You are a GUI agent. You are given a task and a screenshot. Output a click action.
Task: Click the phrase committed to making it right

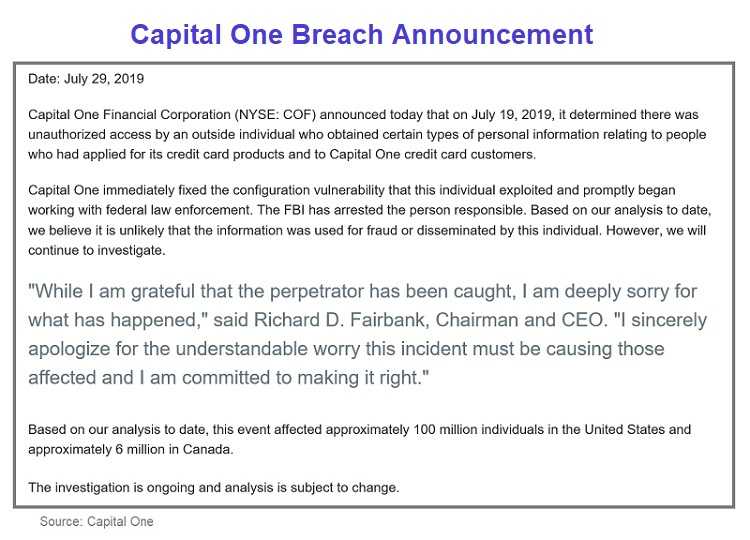302,378
